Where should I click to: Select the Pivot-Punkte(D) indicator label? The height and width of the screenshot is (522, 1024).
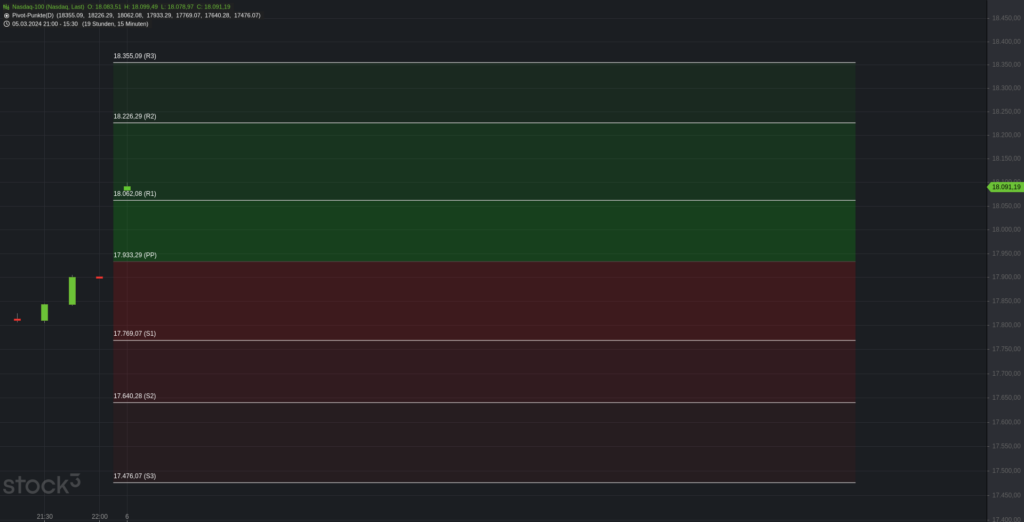point(32,15)
